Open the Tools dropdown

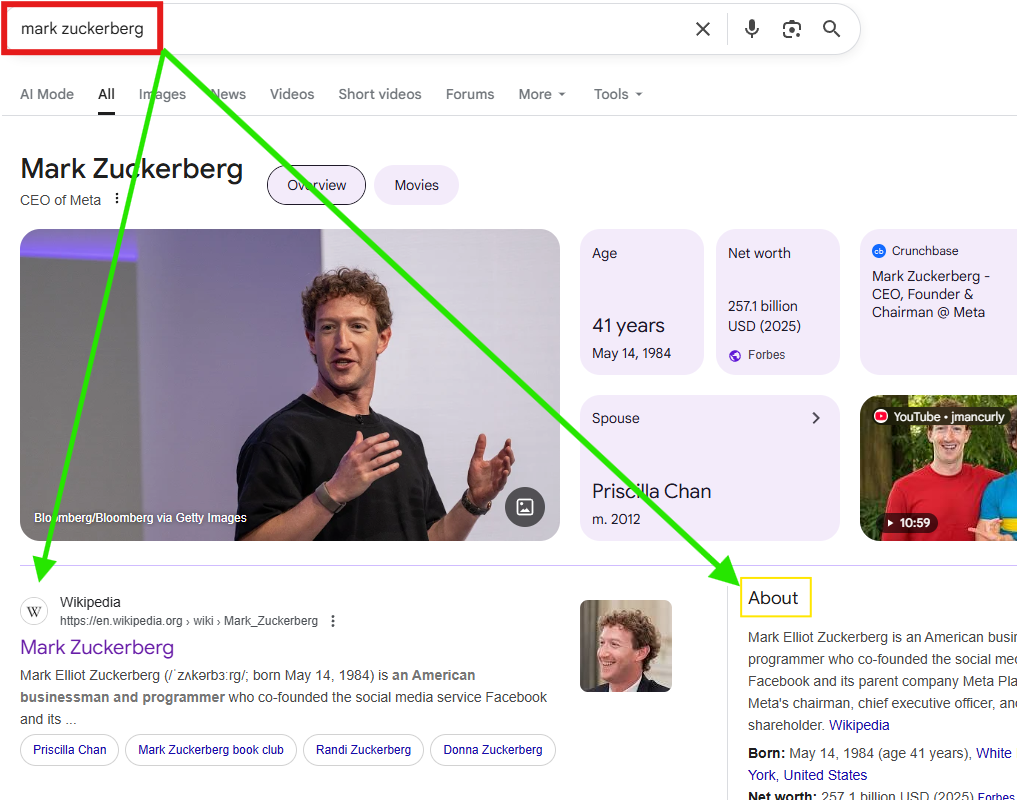coord(617,94)
